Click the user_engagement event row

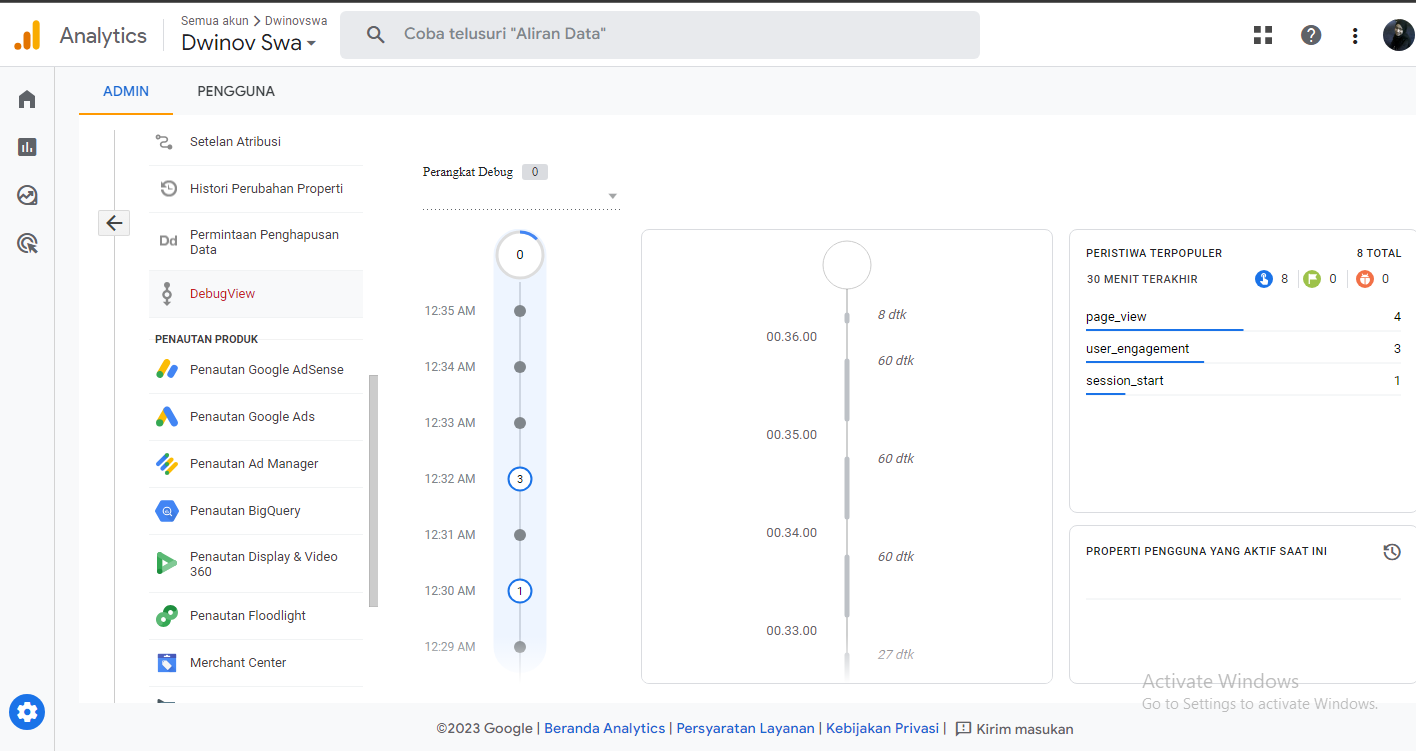click(x=1243, y=349)
